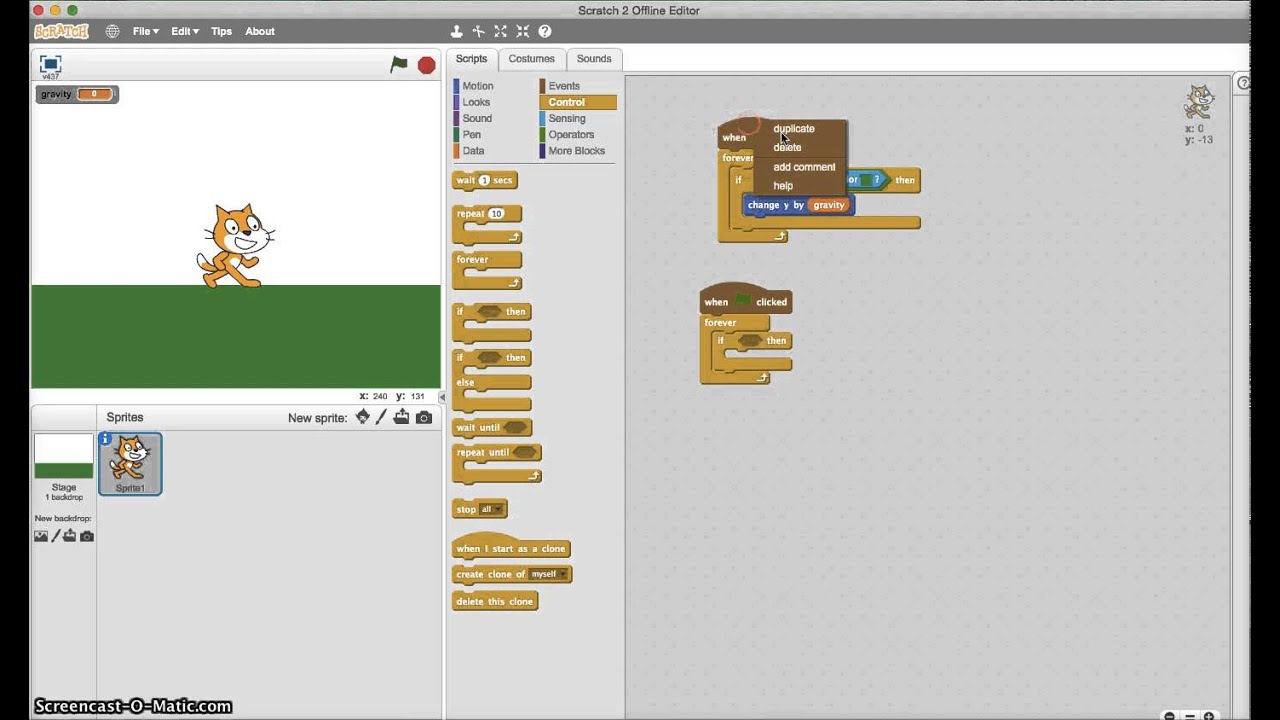Select the Duplicate stamp tool
This screenshot has height=720, width=1280.
pos(456,31)
